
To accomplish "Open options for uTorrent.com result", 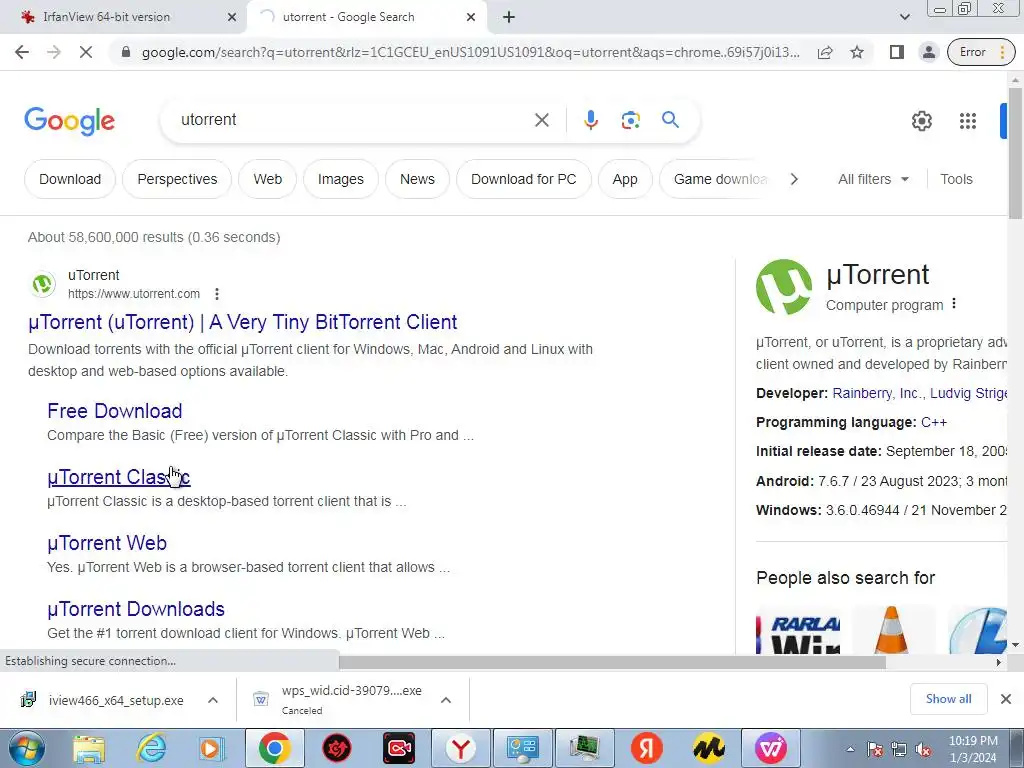I will coord(217,294).
